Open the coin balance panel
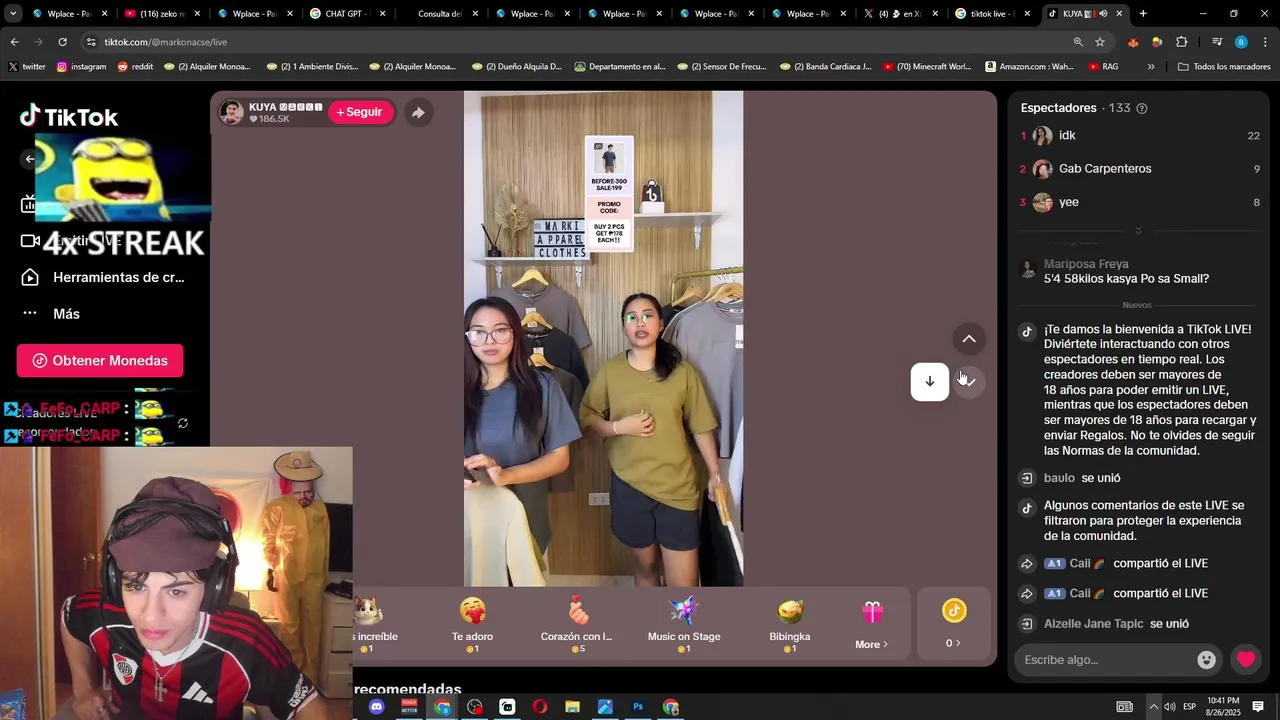 point(954,624)
